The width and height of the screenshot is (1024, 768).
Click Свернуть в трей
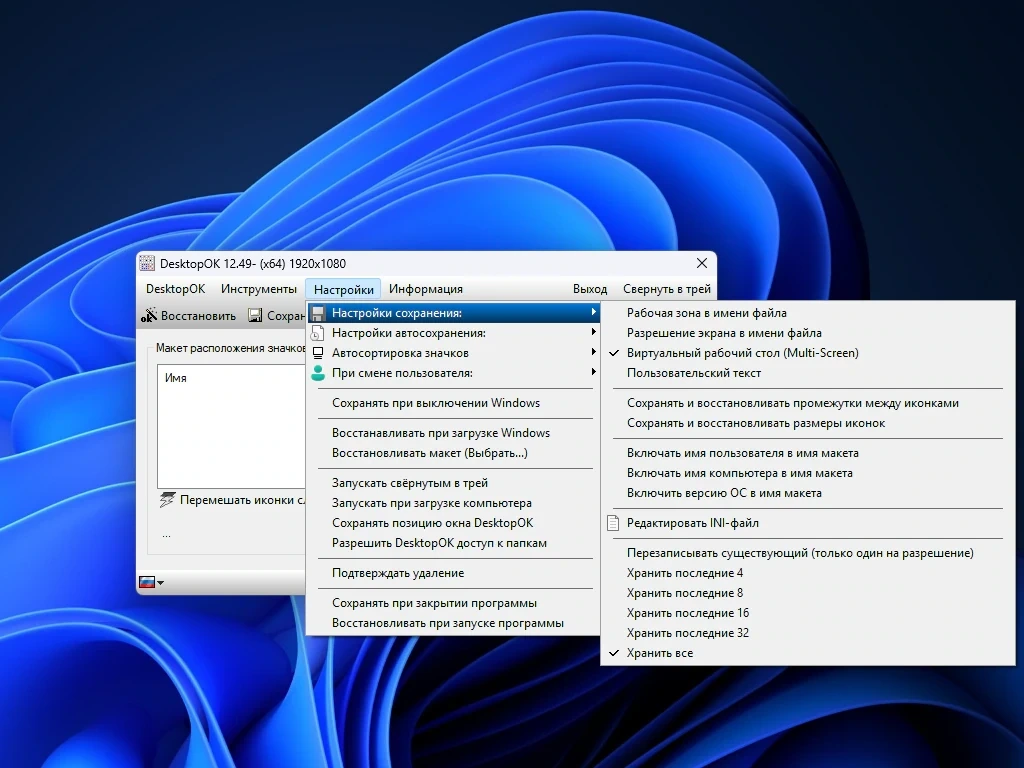(x=667, y=289)
